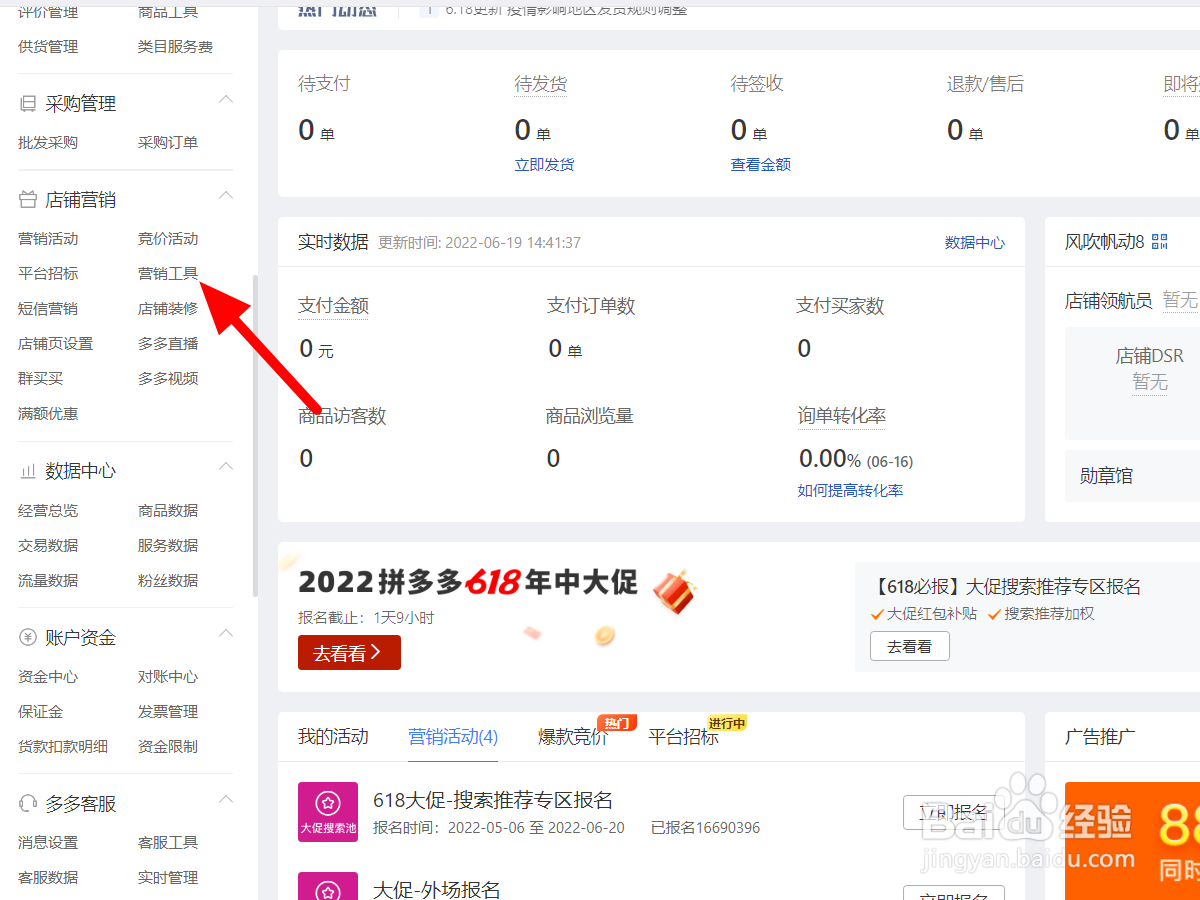Screen dimensions: 1200x900
Task: Open 采购订单 in sidebar
Action: point(168,143)
